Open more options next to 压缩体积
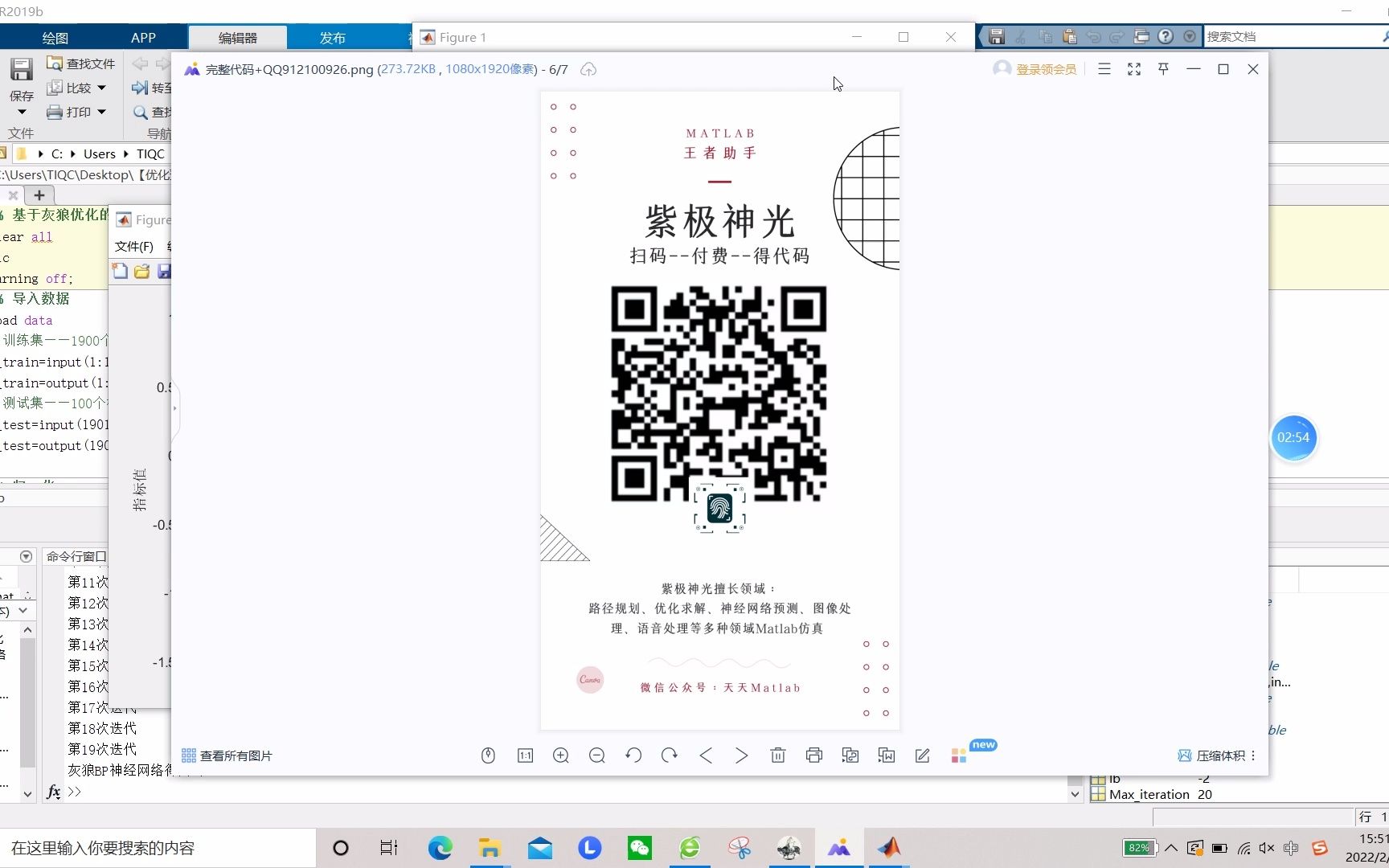Image resolution: width=1389 pixels, height=868 pixels. click(x=1253, y=755)
